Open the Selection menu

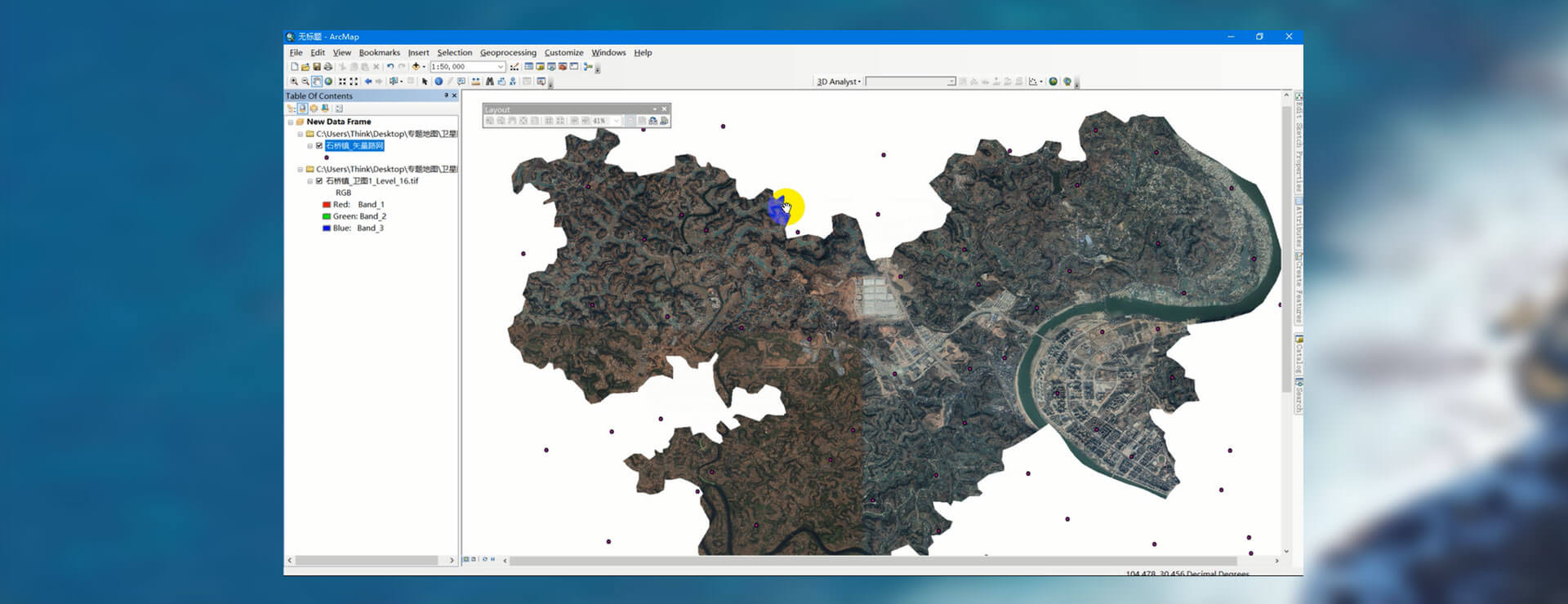[454, 52]
